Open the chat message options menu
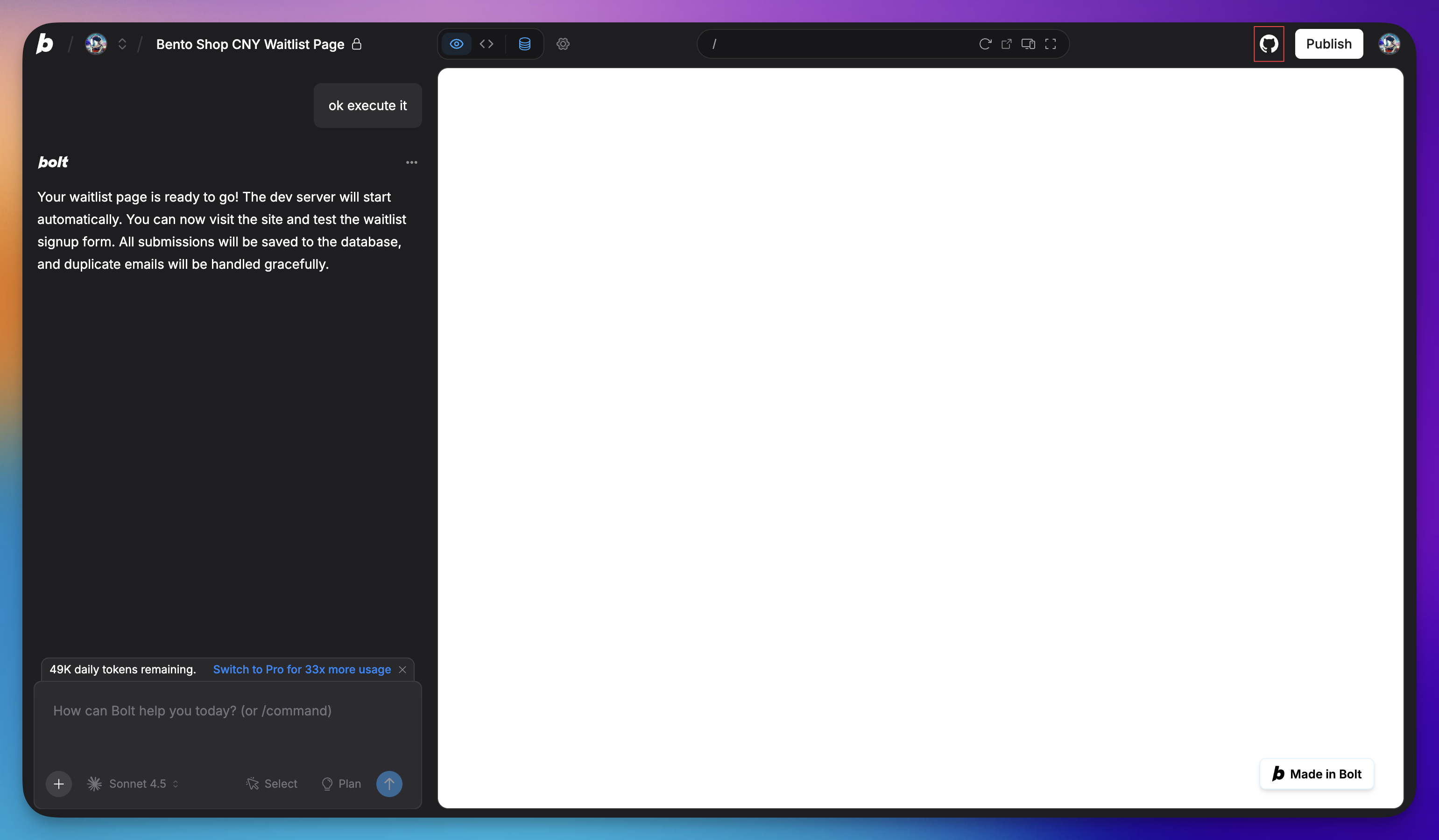 (x=412, y=162)
